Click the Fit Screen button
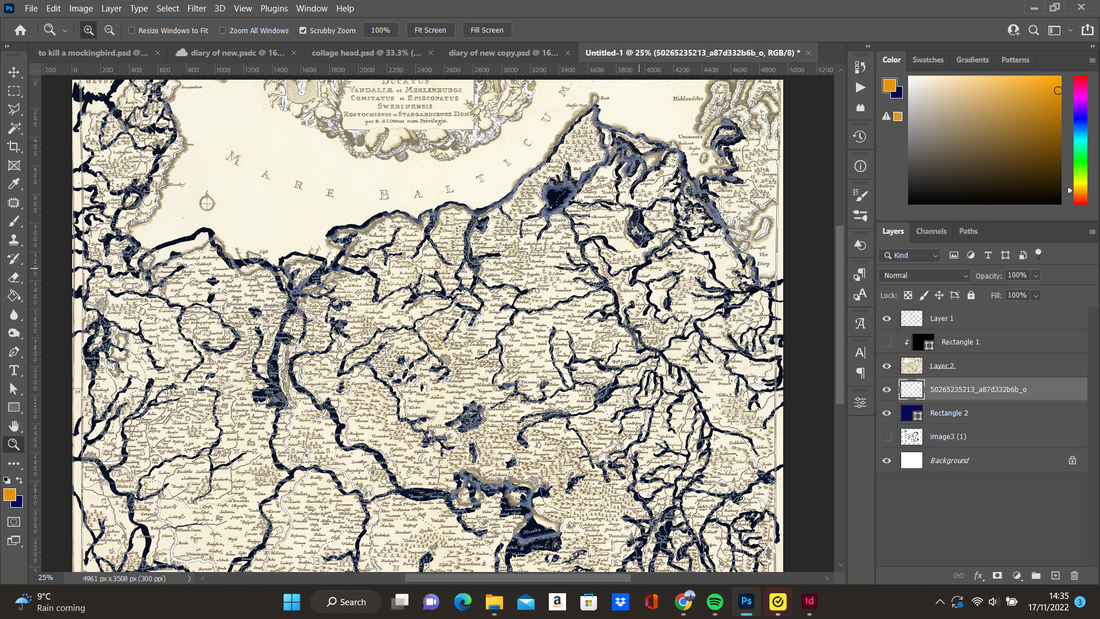 (430, 30)
